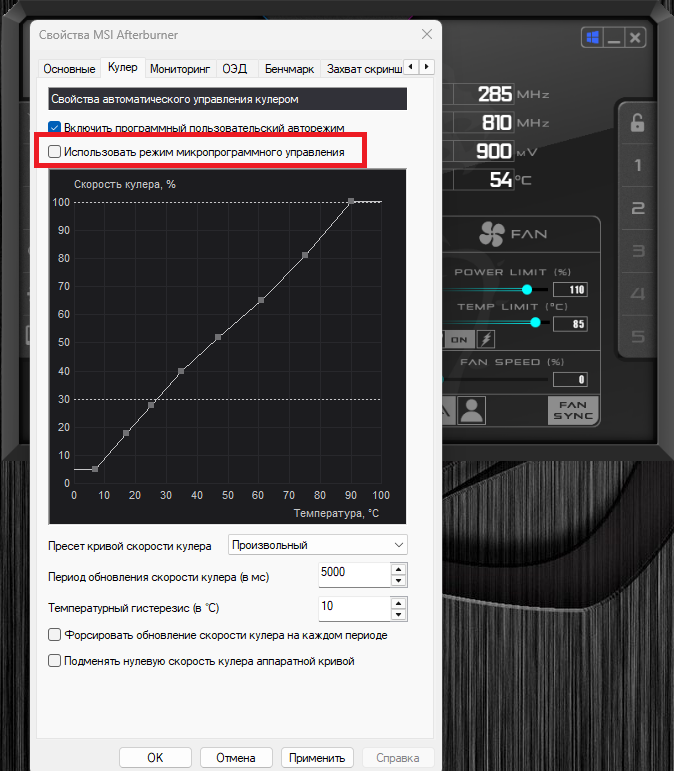Click the Отмена button
The height and width of the screenshot is (771, 674).
(x=236, y=758)
